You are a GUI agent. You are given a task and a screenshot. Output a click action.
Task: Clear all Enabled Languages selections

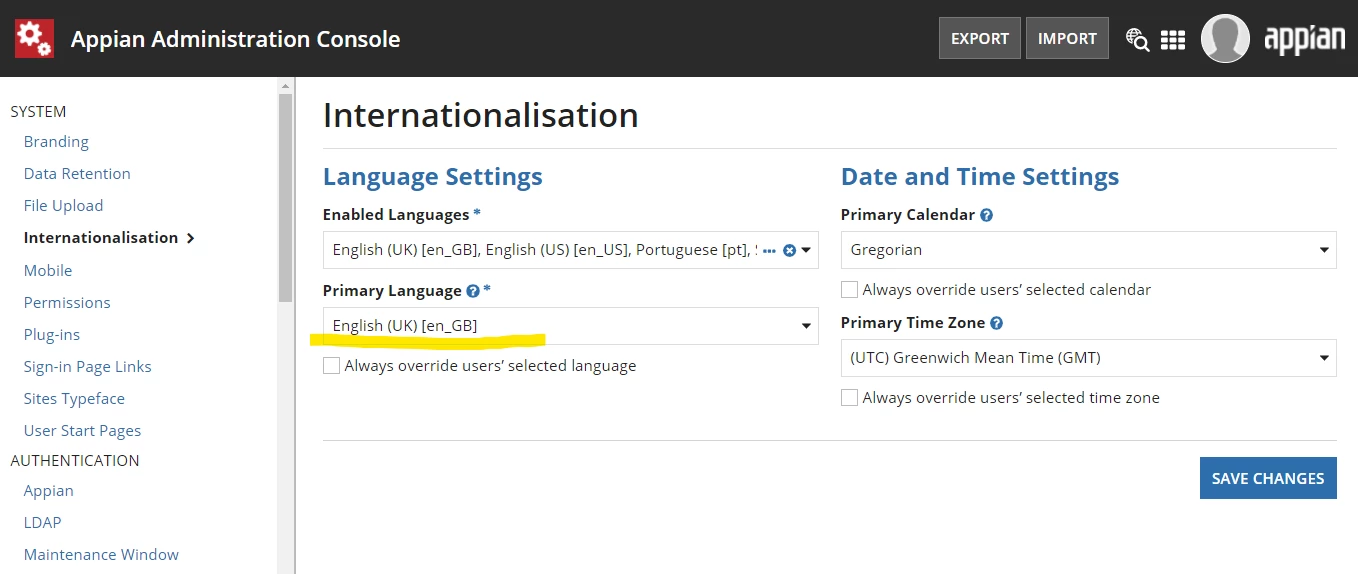[789, 250]
